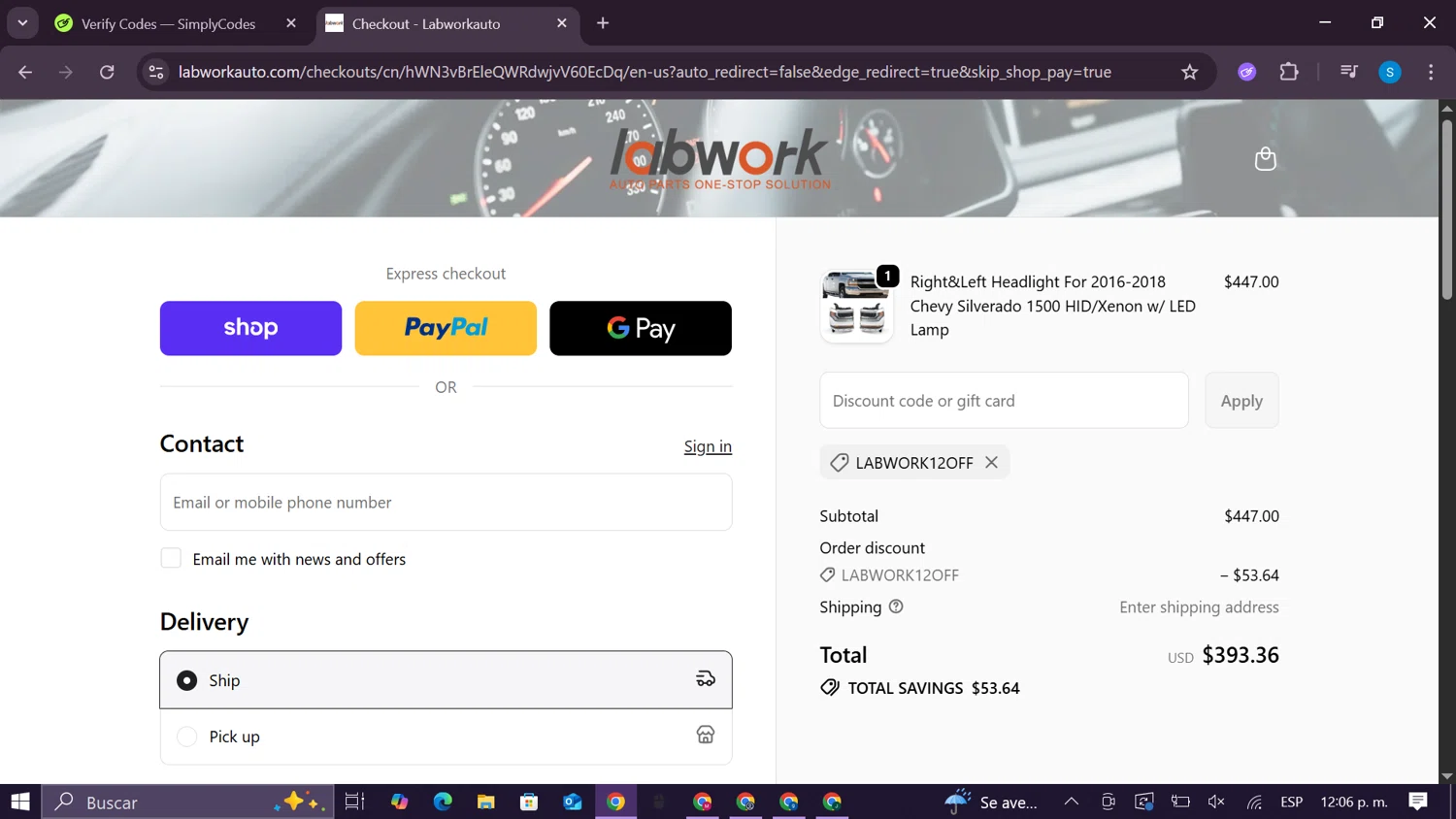The width and height of the screenshot is (1456, 819).
Task: Open the 12:06 p. m. clock
Action: pyautogui.click(x=1354, y=802)
